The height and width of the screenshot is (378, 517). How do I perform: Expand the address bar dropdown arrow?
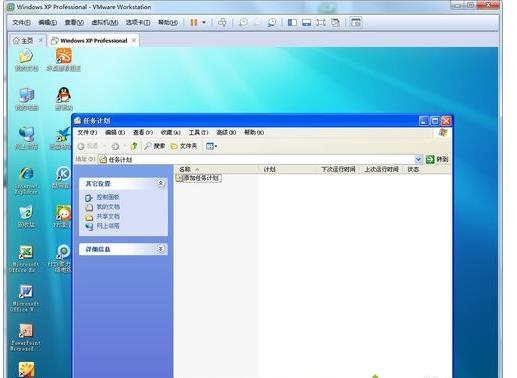coord(418,159)
